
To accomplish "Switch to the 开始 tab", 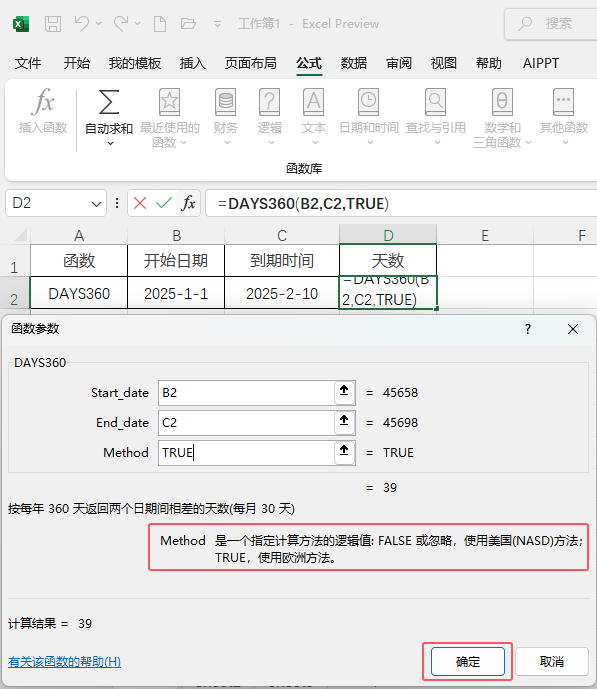I will point(76,63).
